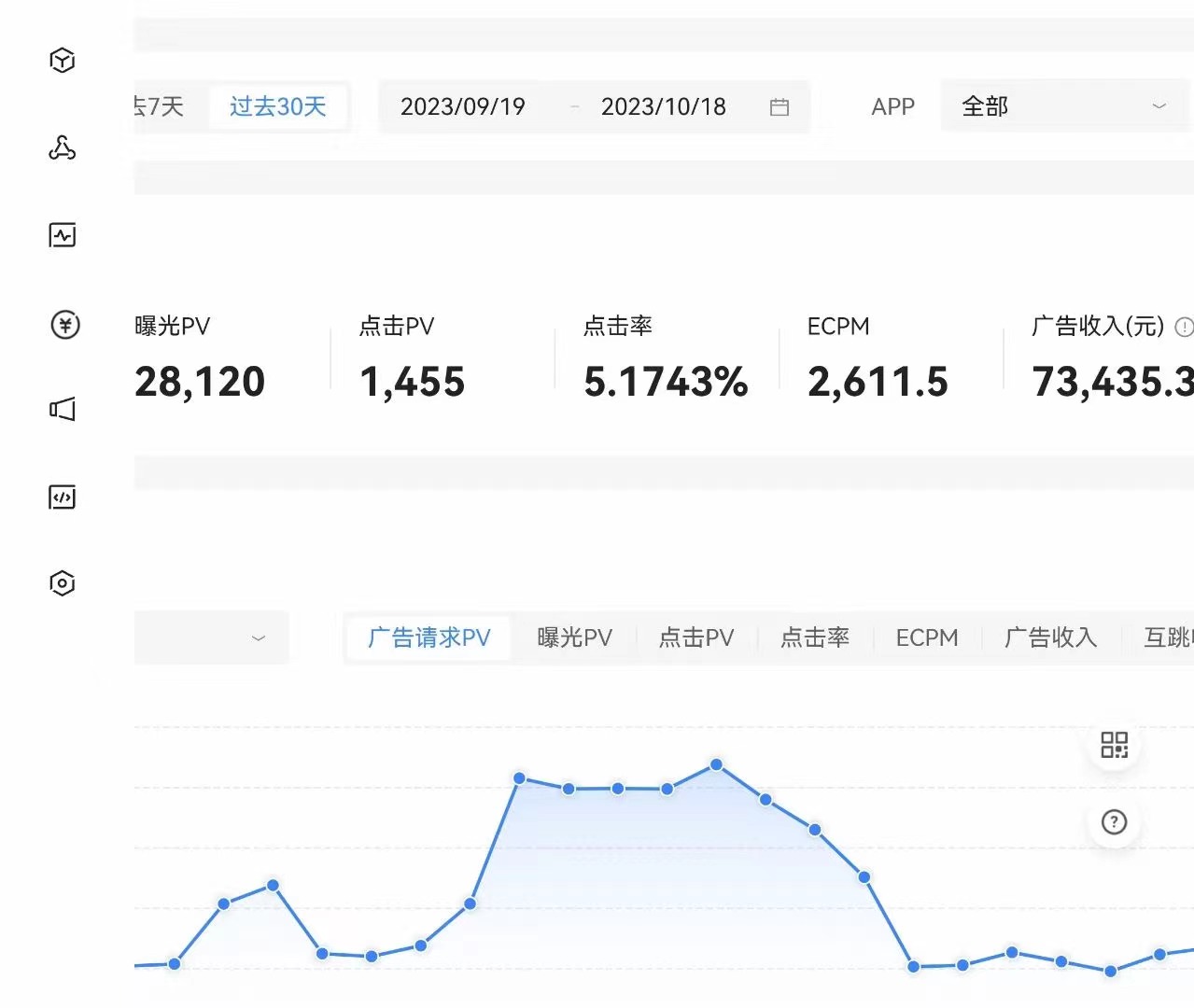
Task: Click info icon beside 广告收入(元)
Action: pyautogui.click(x=1183, y=327)
